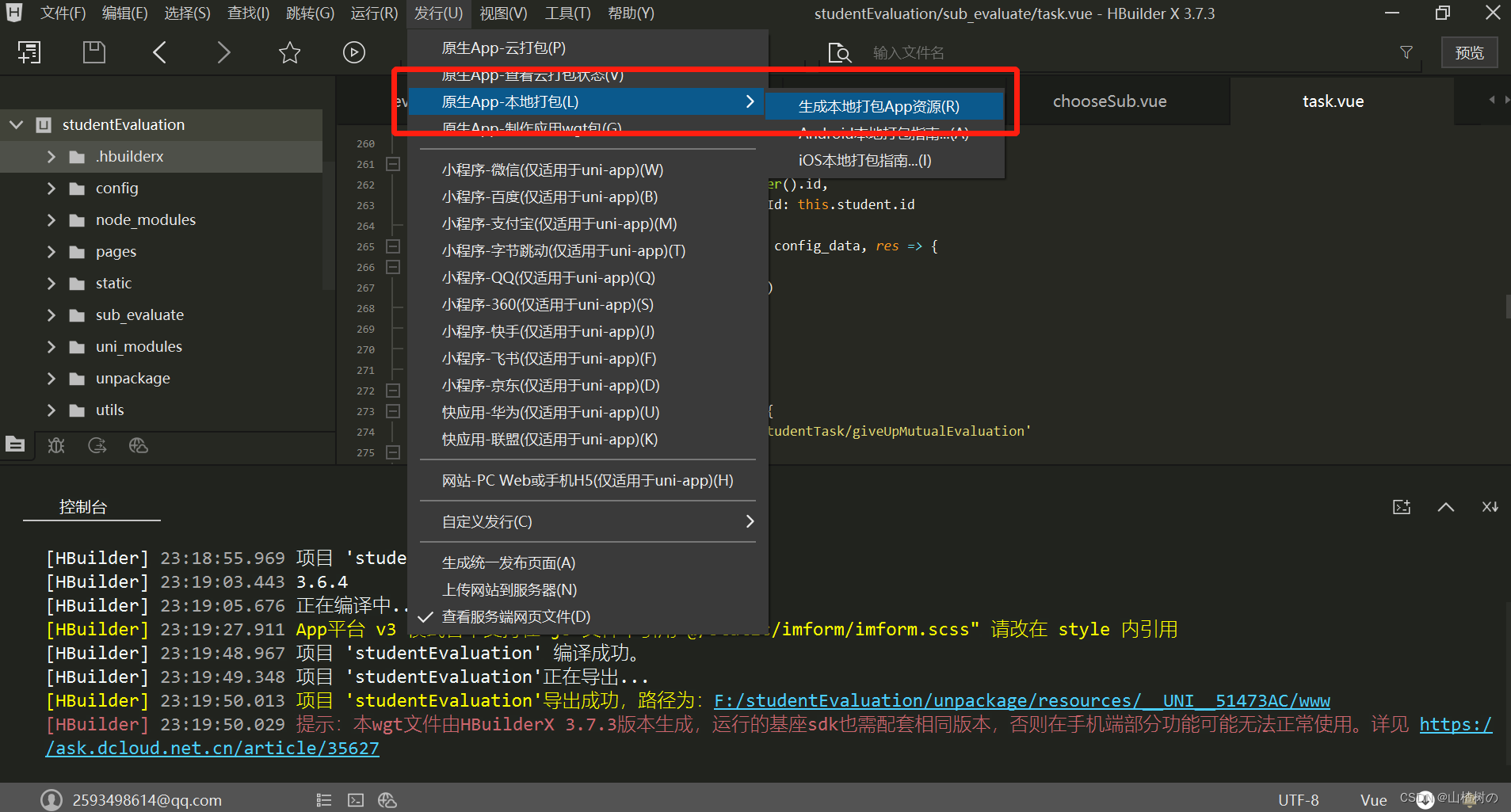This screenshot has height=812, width=1511.
Task: Expand the pages folder
Action: click(x=52, y=252)
